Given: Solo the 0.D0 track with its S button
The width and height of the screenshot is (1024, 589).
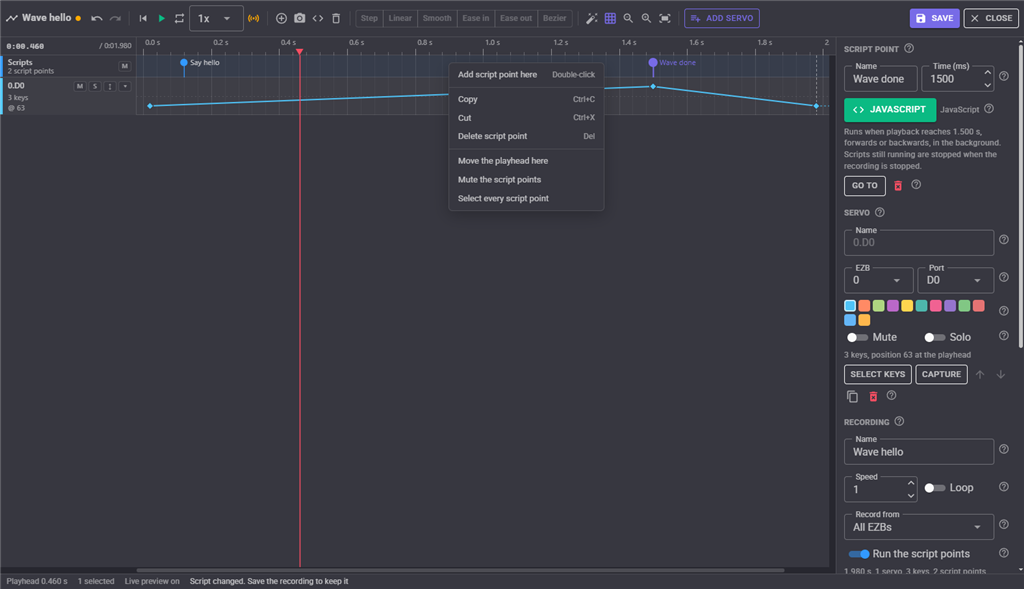Looking at the screenshot, I should (x=95, y=86).
